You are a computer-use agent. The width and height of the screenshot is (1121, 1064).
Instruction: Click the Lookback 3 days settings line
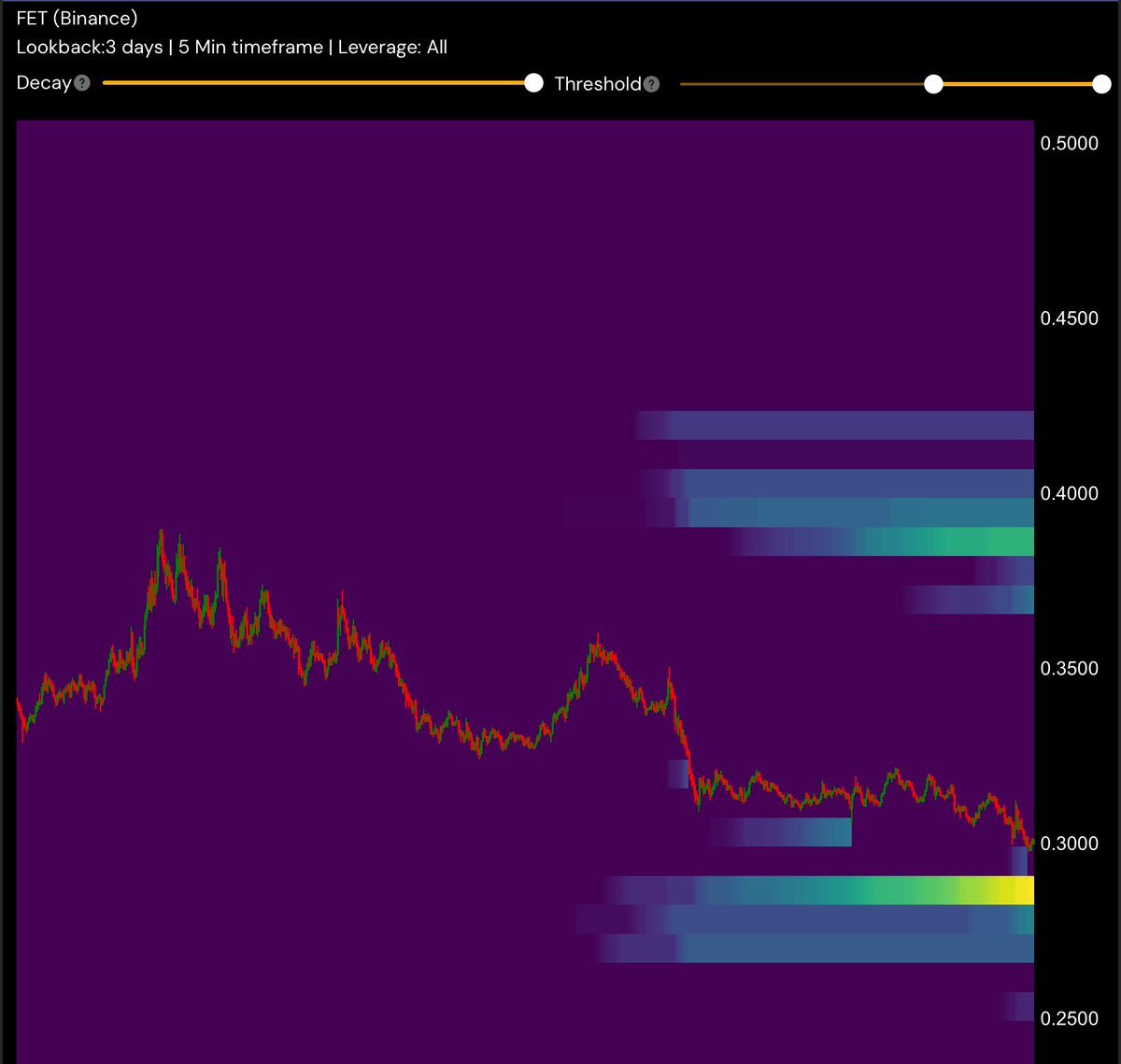(x=232, y=47)
